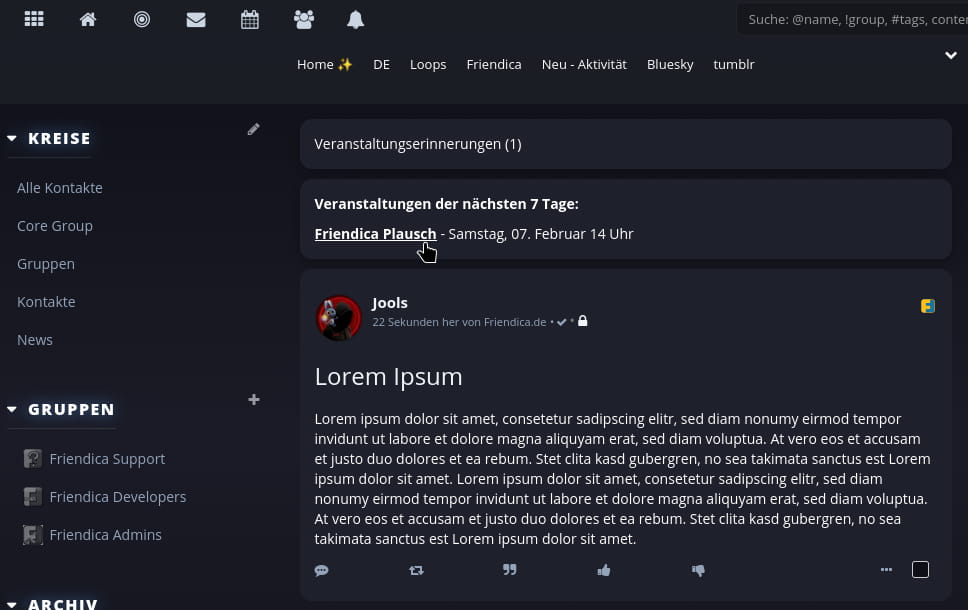Tick the post selection checkbox
This screenshot has height=610, width=968.
pos(920,570)
